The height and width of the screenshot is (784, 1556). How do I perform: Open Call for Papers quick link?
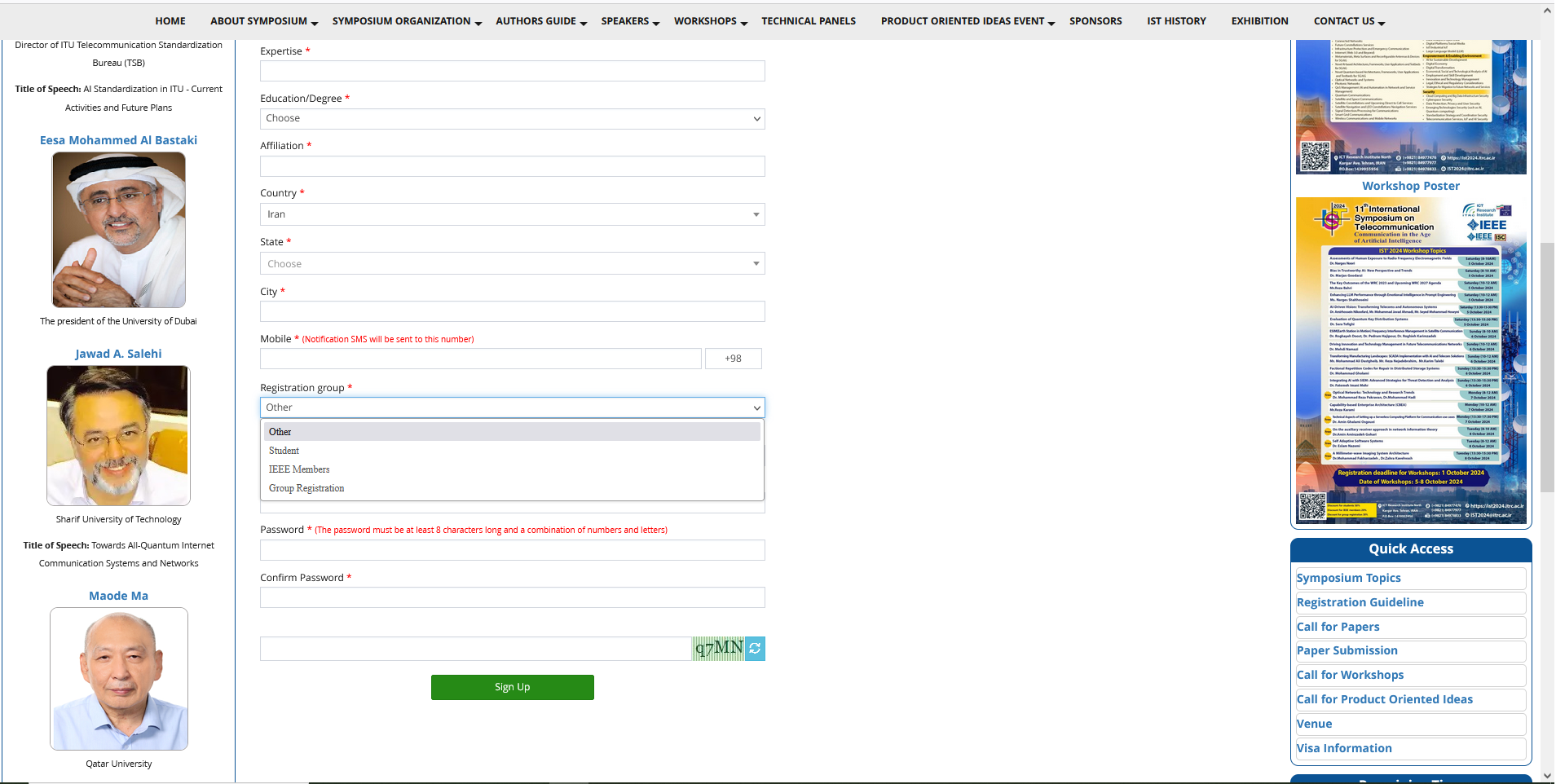click(x=1338, y=627)
